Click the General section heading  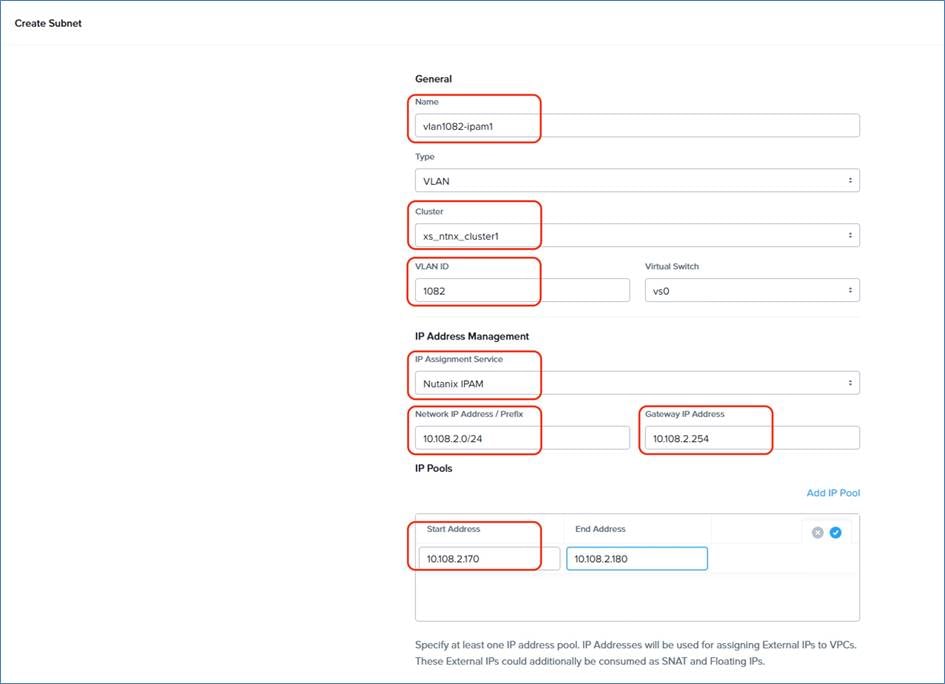click(x=433, y=78)
